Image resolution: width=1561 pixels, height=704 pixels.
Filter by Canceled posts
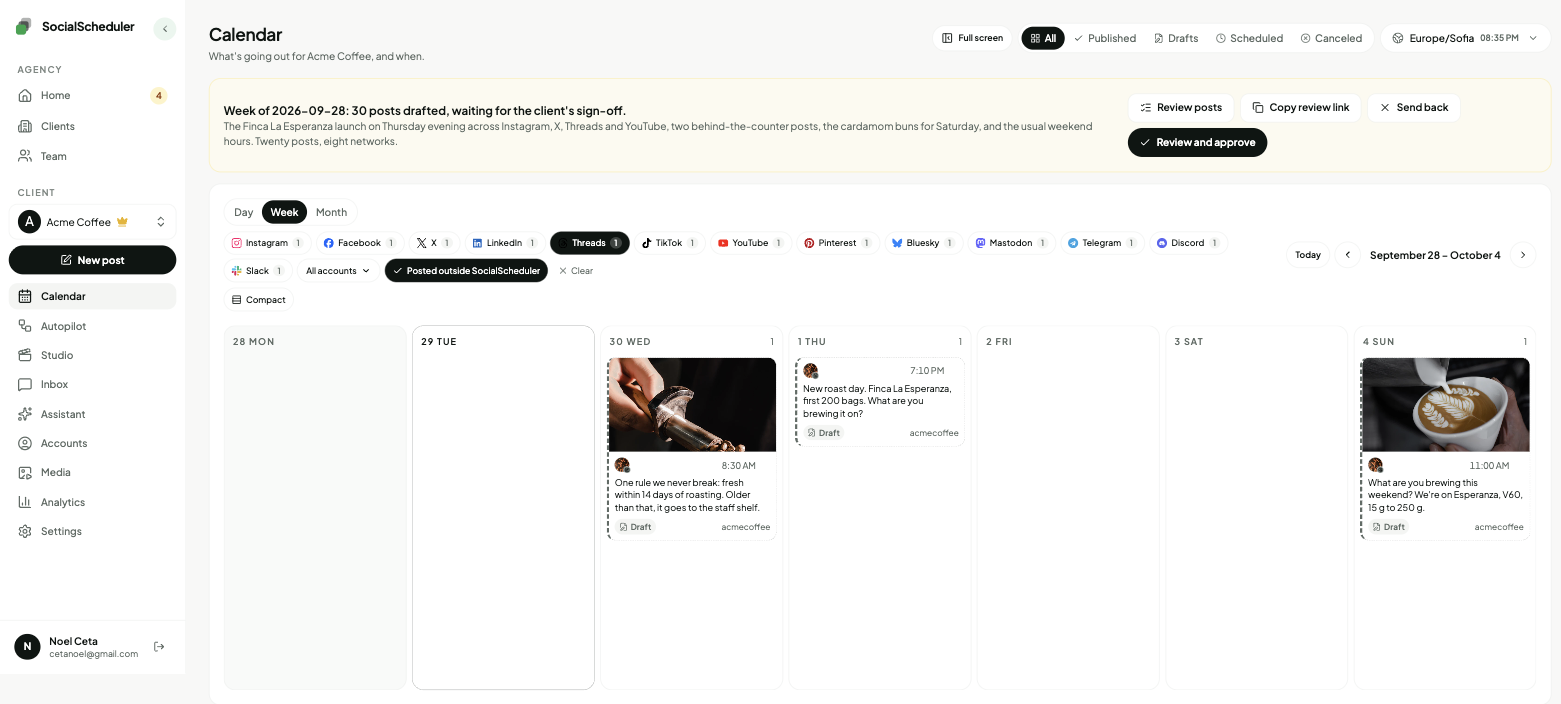1331,38
